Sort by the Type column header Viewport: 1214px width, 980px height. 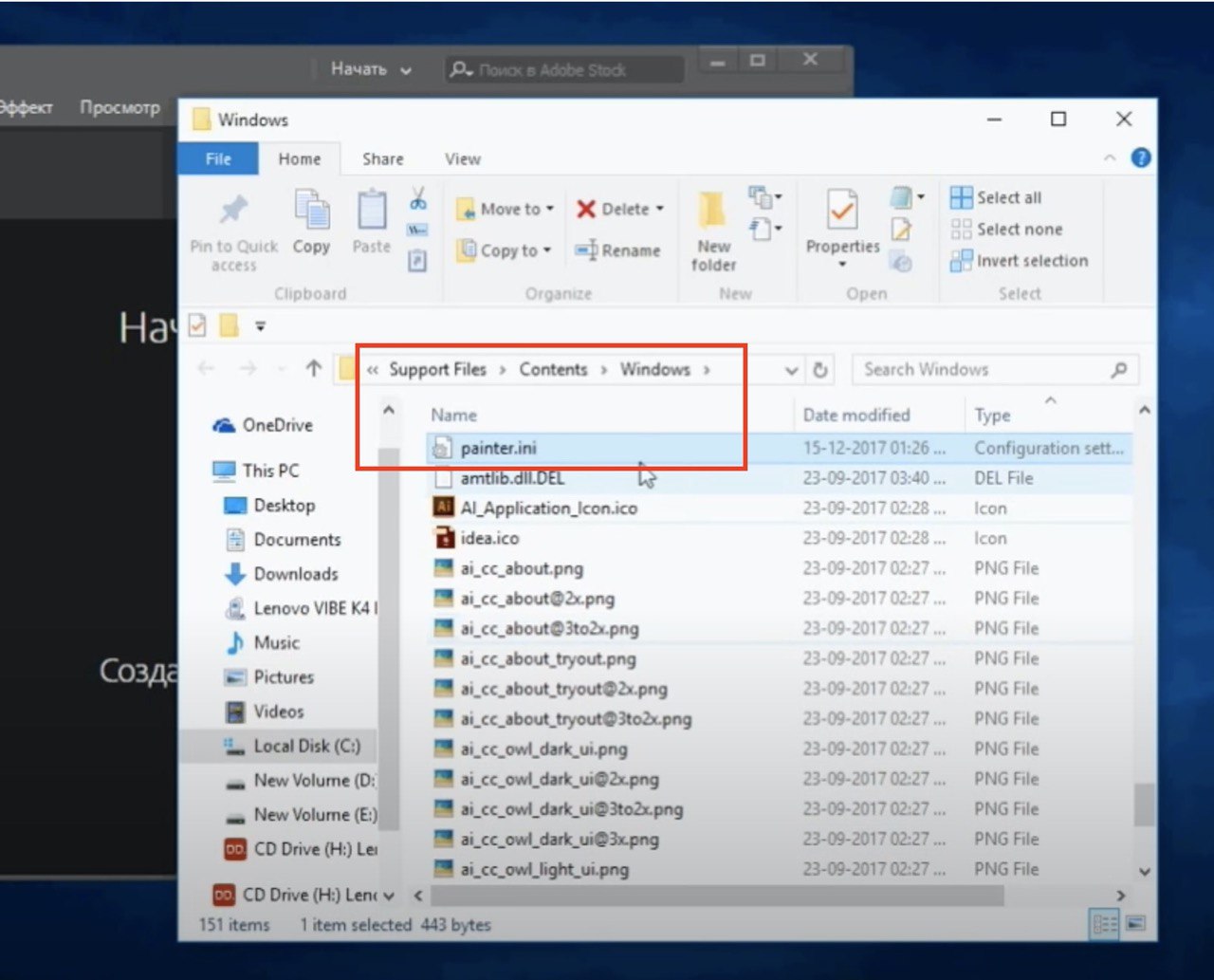pyautogui.click(x=992, y=415)
